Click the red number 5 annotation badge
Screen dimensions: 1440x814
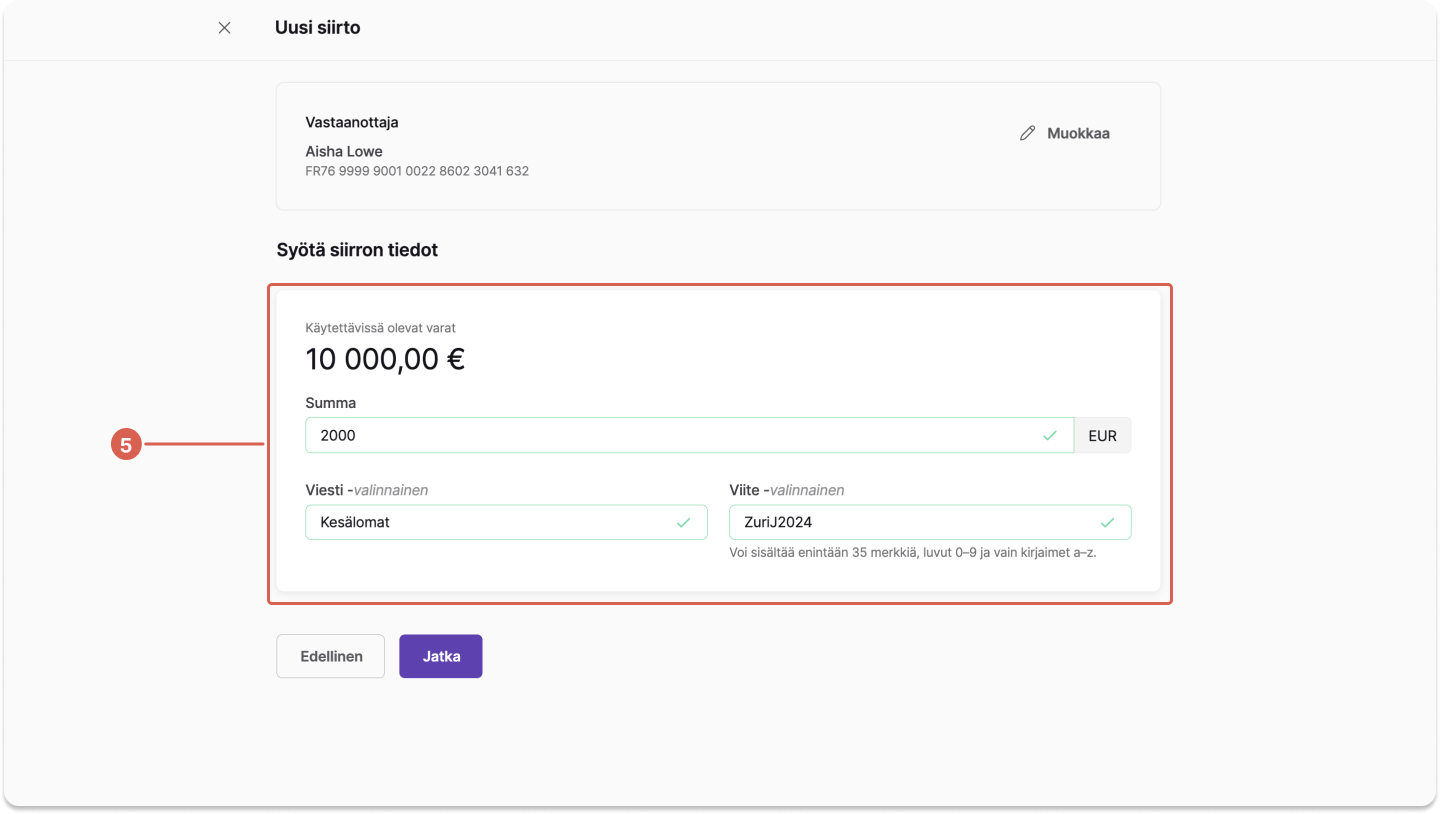125,445
